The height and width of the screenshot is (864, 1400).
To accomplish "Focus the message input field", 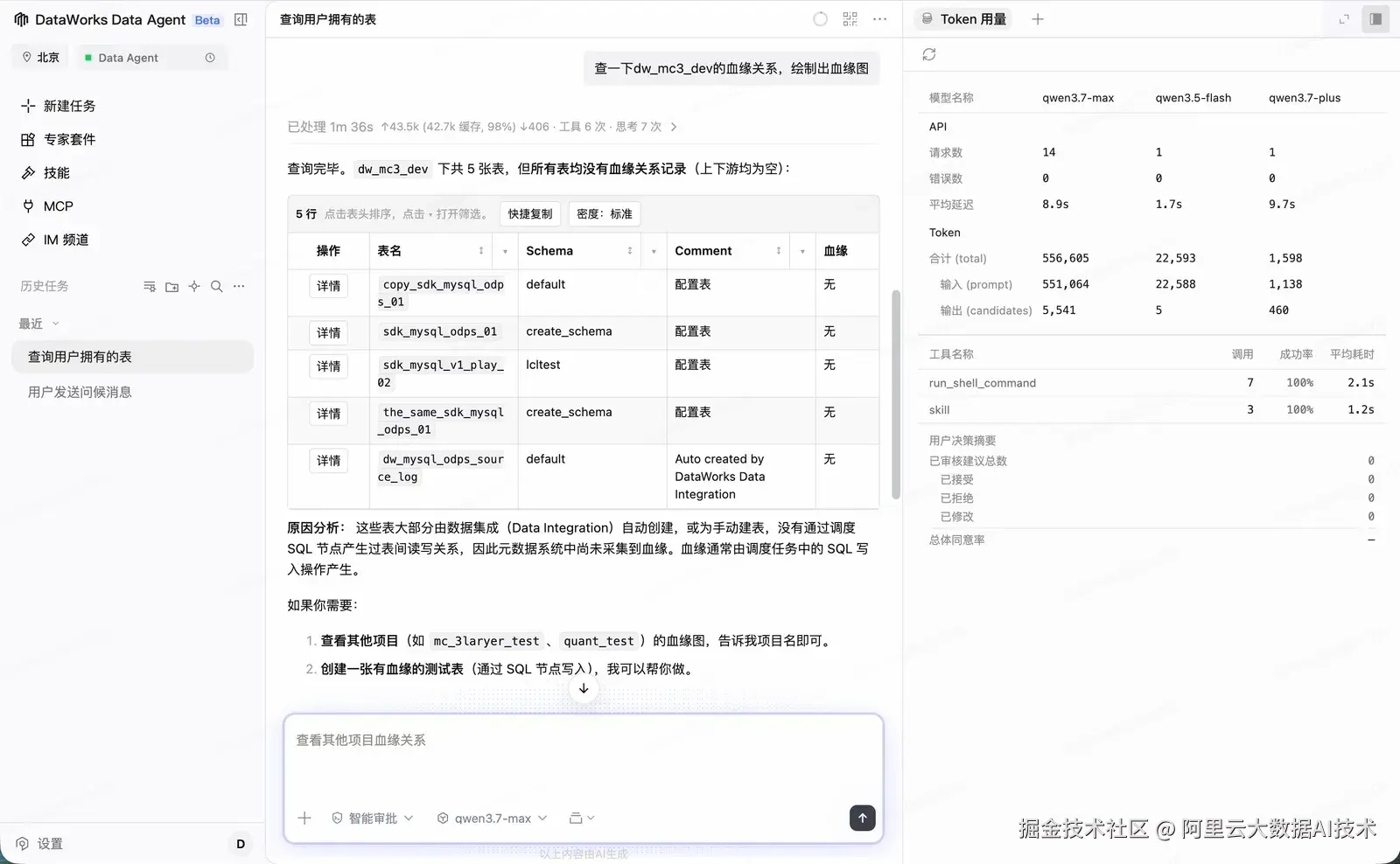I will pyautogui.click(x=584, y=757).
